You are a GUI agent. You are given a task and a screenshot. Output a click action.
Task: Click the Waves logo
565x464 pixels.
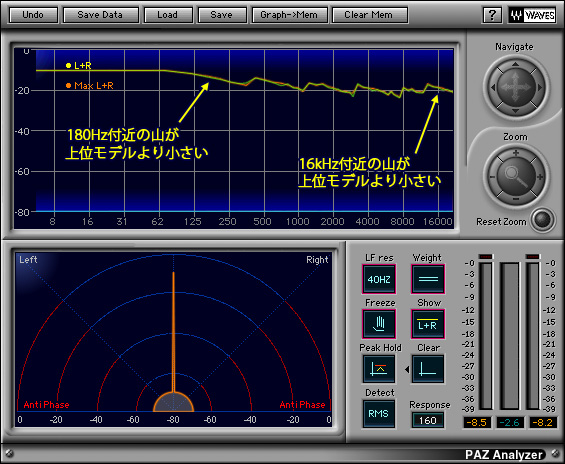(533, 15)
